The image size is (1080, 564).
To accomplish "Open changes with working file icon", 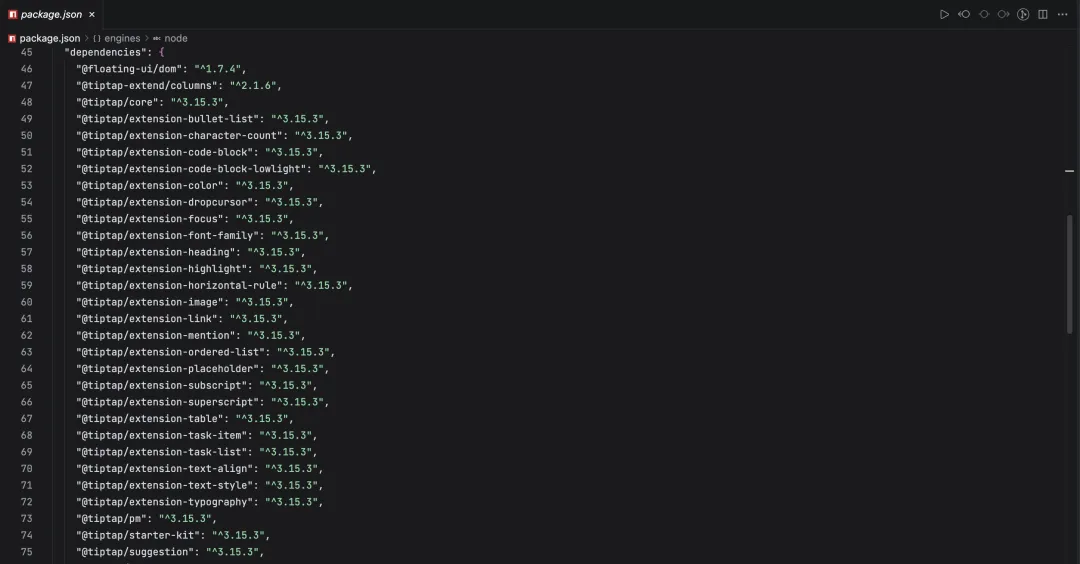I will click(x=984, y=14).
